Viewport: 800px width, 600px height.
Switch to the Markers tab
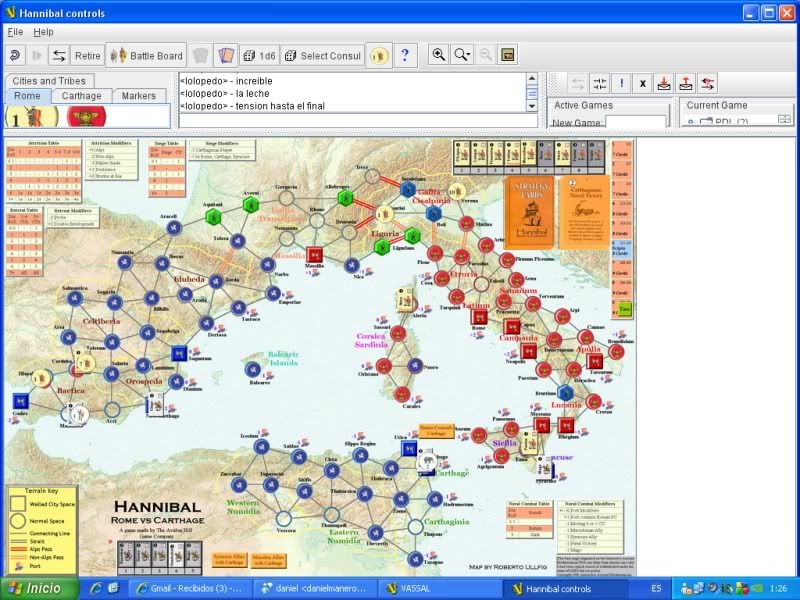coord(139,95)
